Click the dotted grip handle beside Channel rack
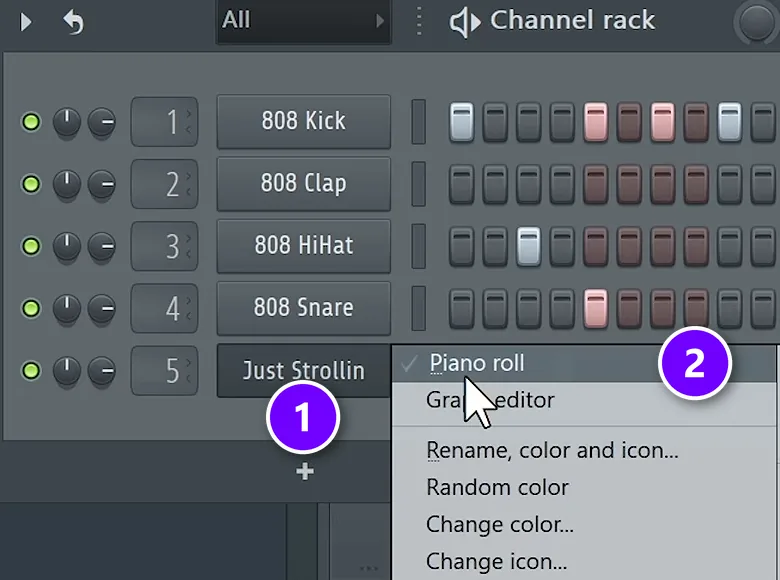The height and width of the screenshot is (580, 780). click(x=419, y=21)
